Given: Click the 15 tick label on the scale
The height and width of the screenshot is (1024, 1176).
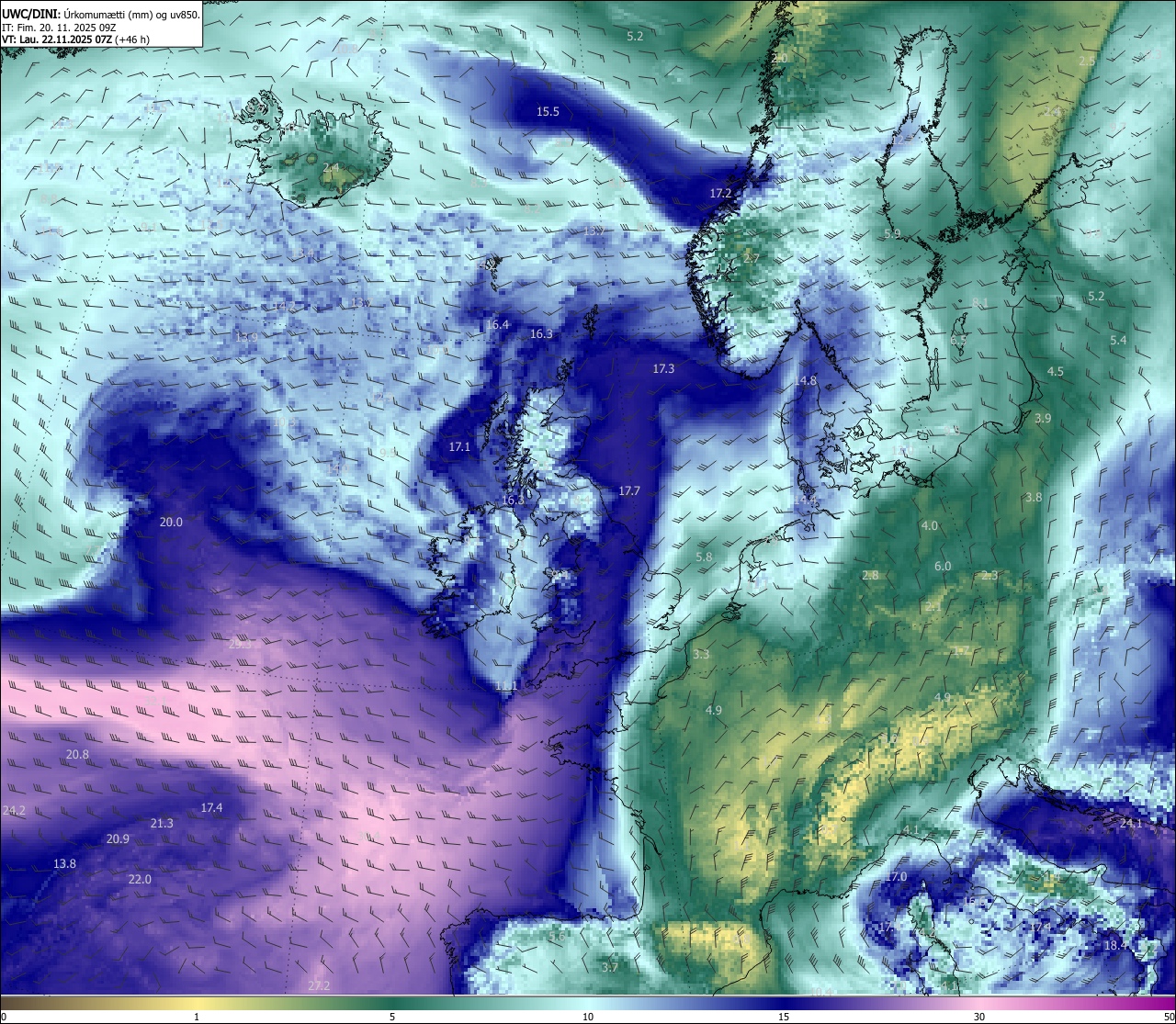Looking at the screenshot, I should (x=784, y=1017).
